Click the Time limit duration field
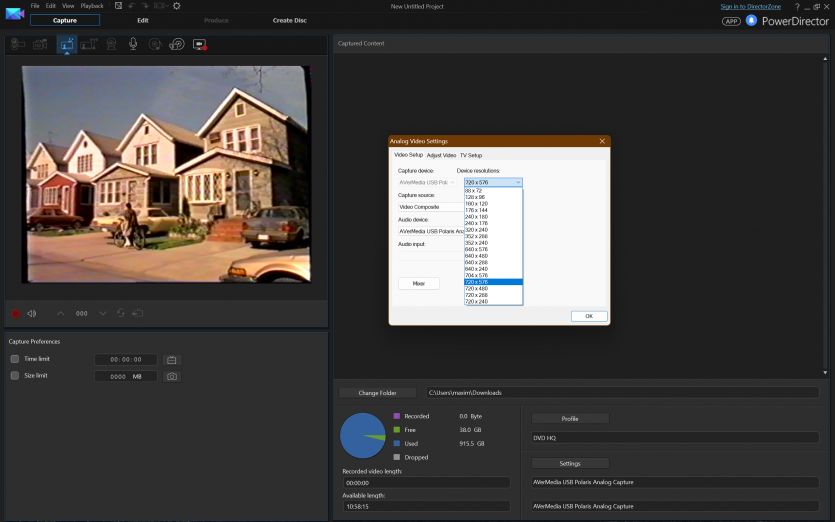This screenshot has height=522, width=835. (x=126, y=359)
